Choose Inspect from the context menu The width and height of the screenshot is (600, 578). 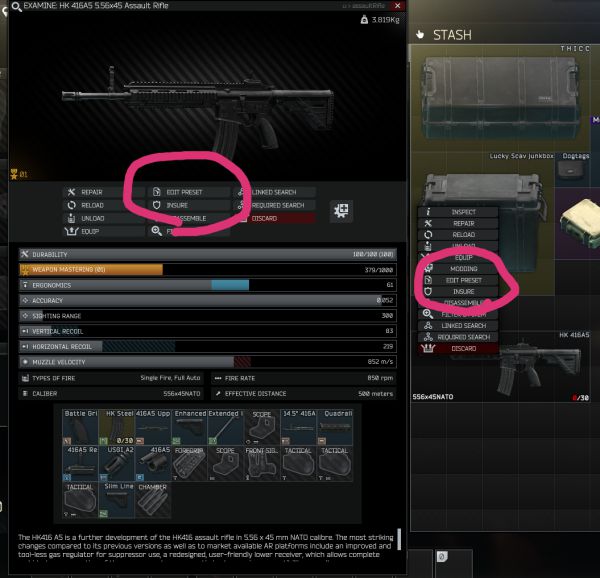click(463, 212)
